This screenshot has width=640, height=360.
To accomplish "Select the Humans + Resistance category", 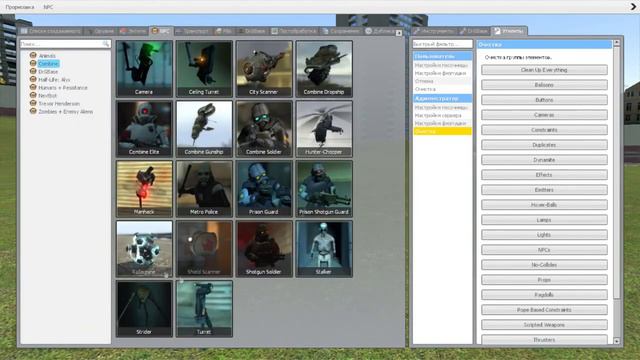I will coord(63,88).
